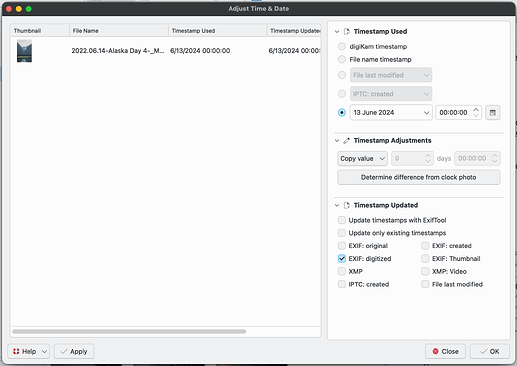
Task: Collapse the Timestamp Used section
Action: point(337,32)
